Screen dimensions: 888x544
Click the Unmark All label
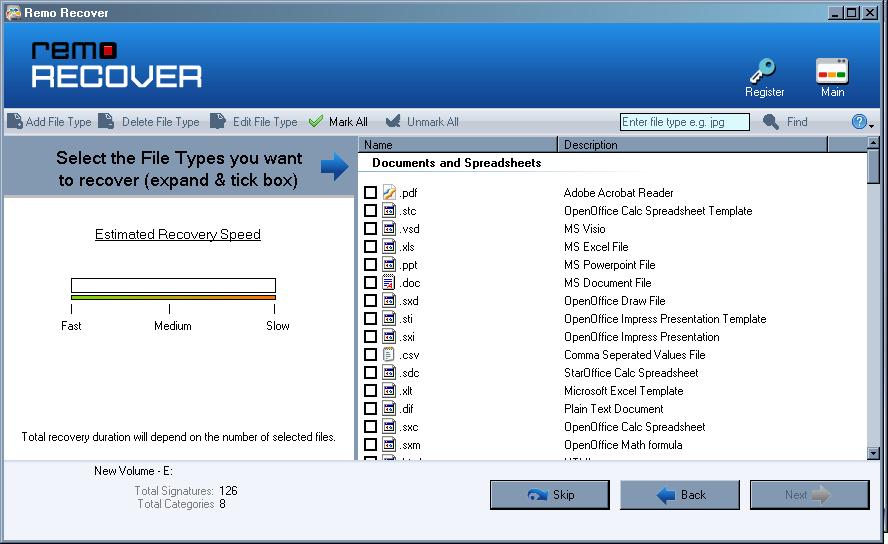[x=433, y=122]
